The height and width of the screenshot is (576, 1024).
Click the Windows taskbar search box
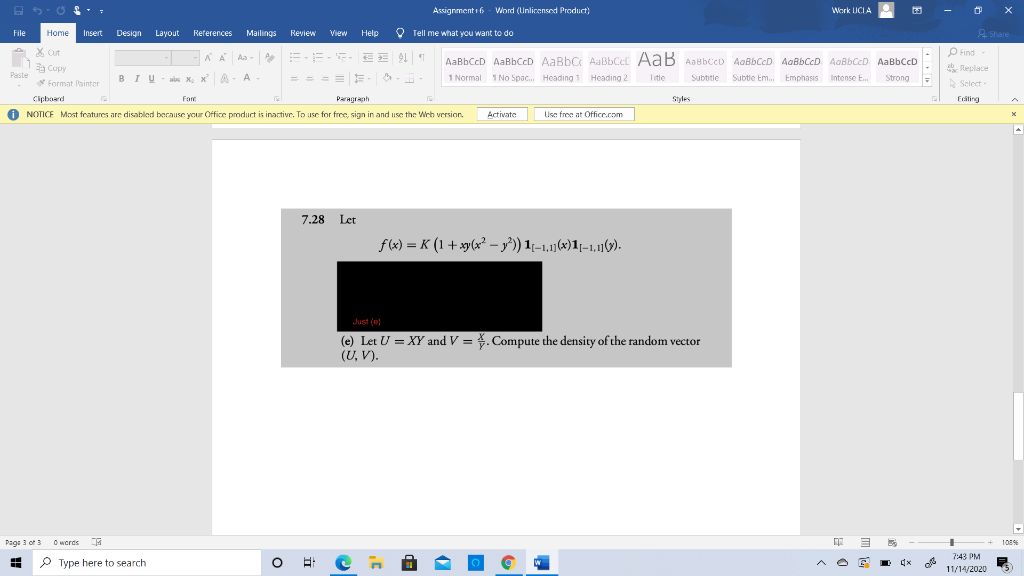coord(147,562)
